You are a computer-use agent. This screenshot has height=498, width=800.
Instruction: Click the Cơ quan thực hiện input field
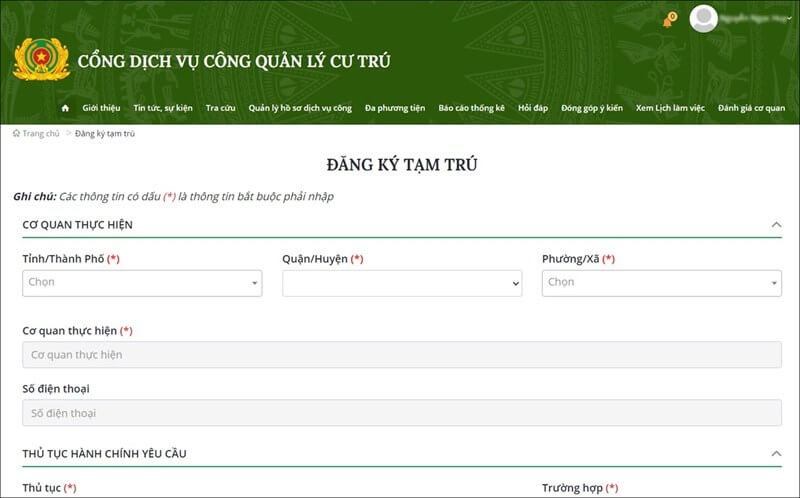402,355
